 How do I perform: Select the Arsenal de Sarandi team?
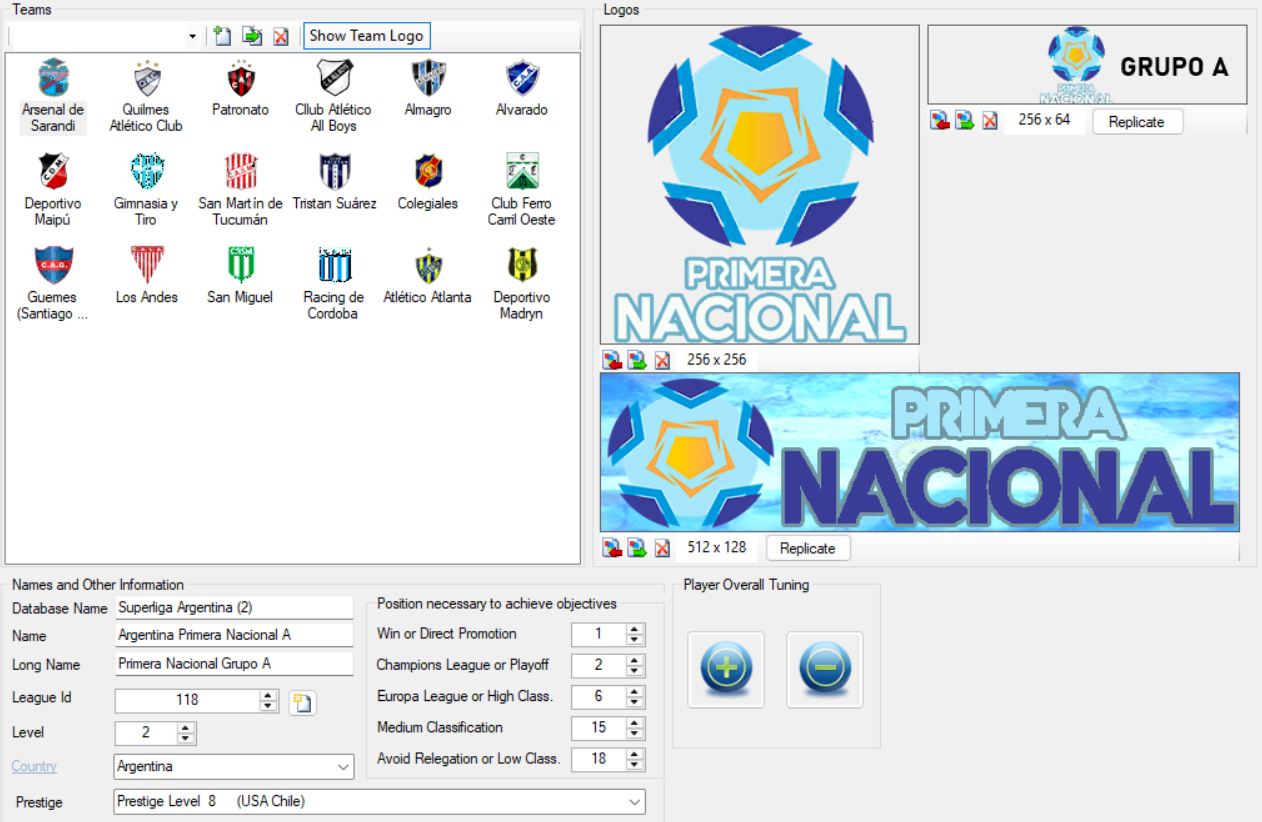point(53,96)
